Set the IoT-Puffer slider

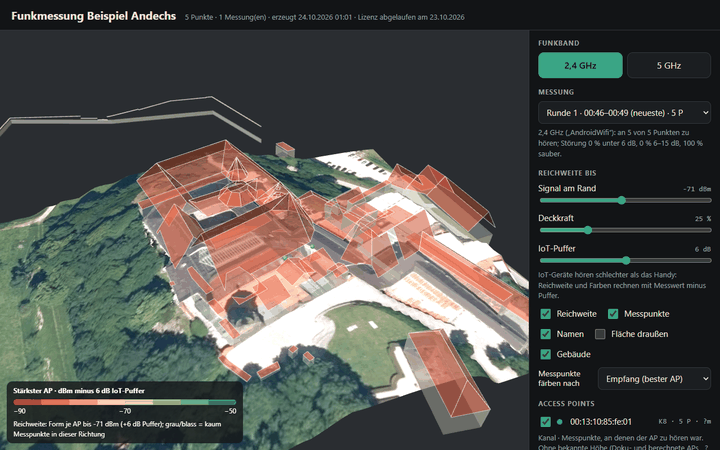(x=625, y=260)
